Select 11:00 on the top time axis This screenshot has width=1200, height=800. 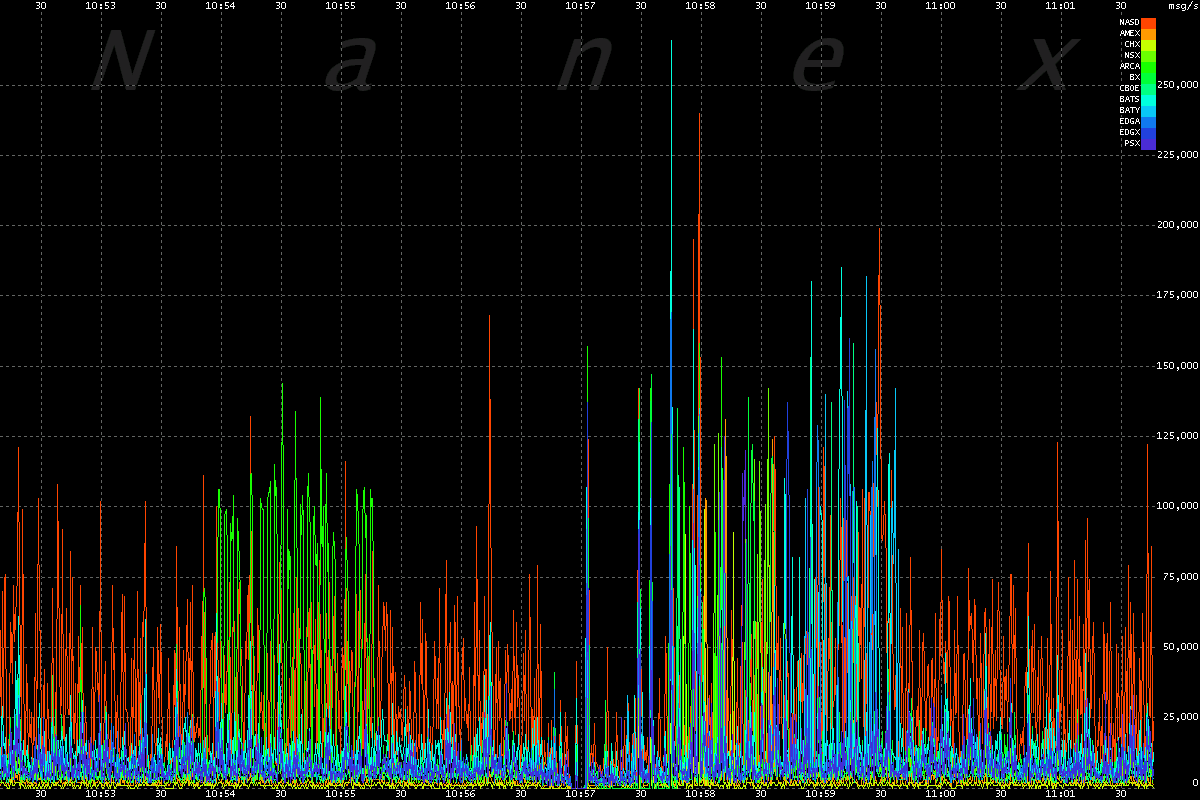tap(940, 5)
